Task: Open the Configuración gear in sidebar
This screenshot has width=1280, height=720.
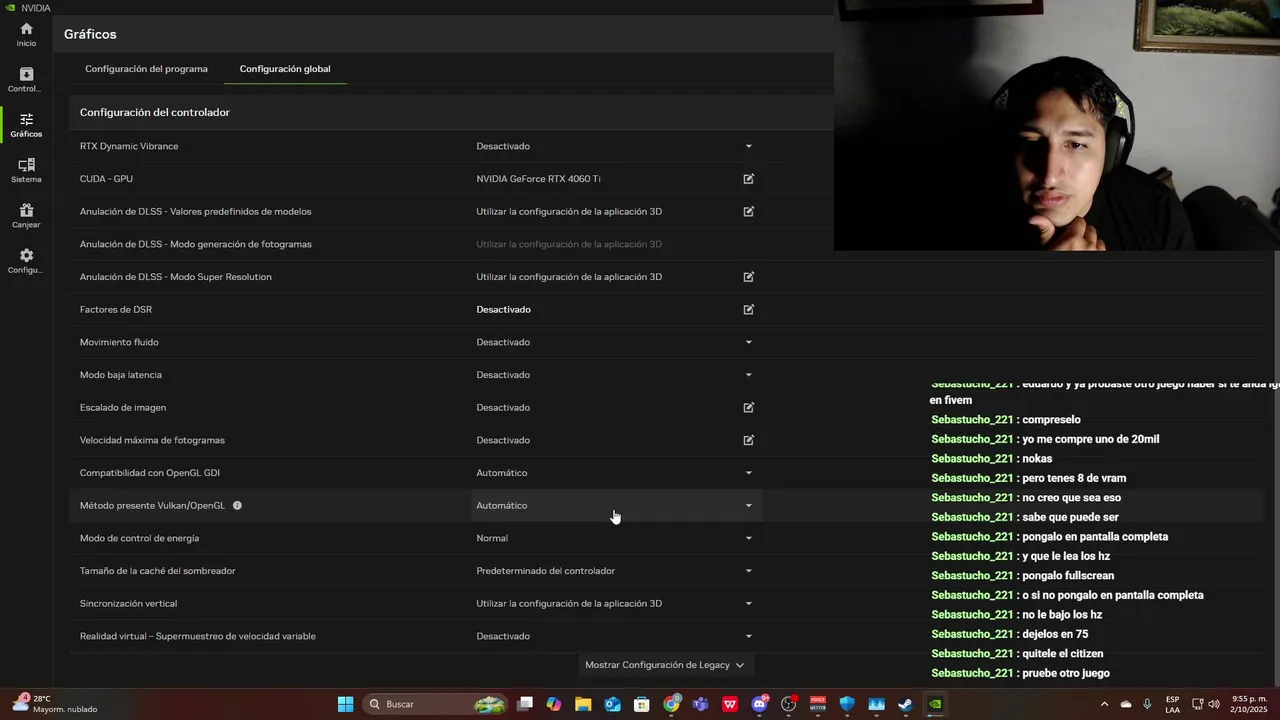Action: coord(26,261)
